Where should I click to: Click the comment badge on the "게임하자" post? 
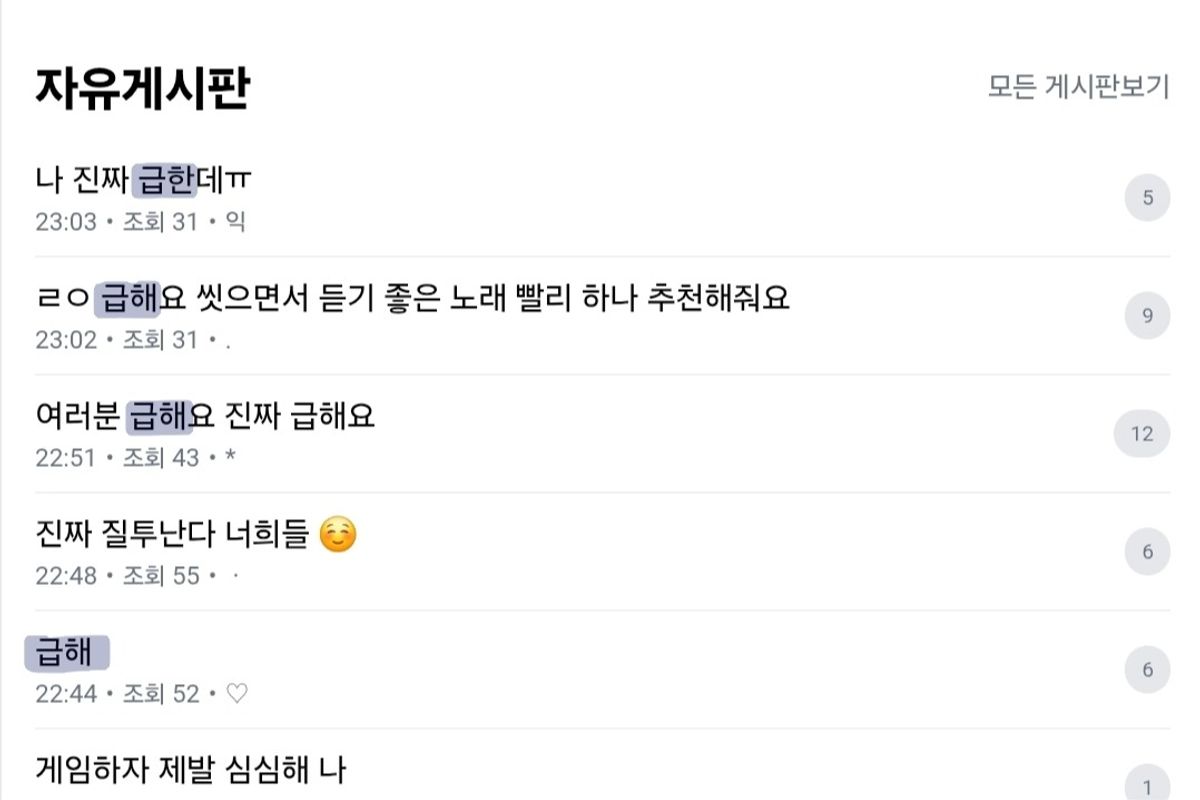point(1147,786)
